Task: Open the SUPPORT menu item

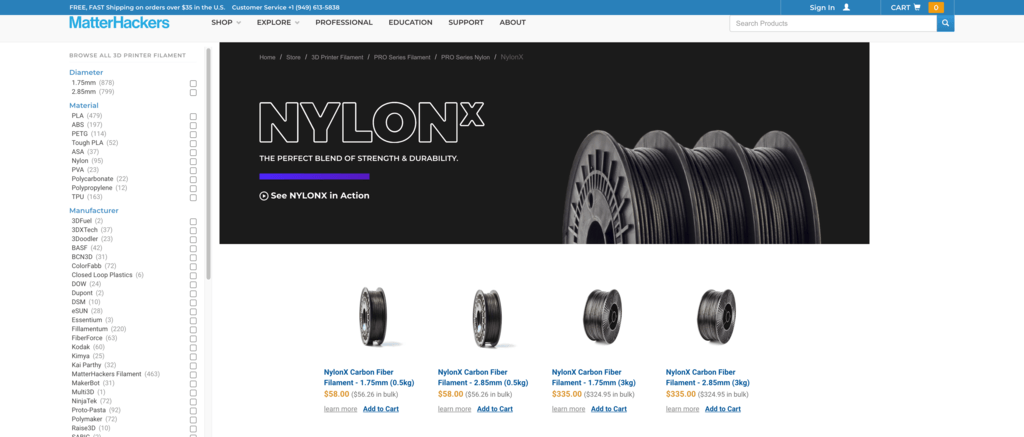Action: pyautogui.click(x=466, y=22)
